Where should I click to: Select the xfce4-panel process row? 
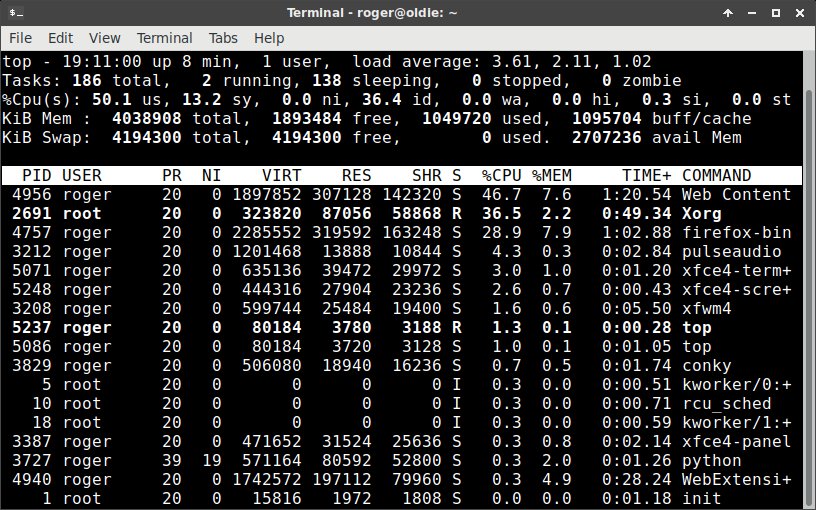click(x=402, y=442)
